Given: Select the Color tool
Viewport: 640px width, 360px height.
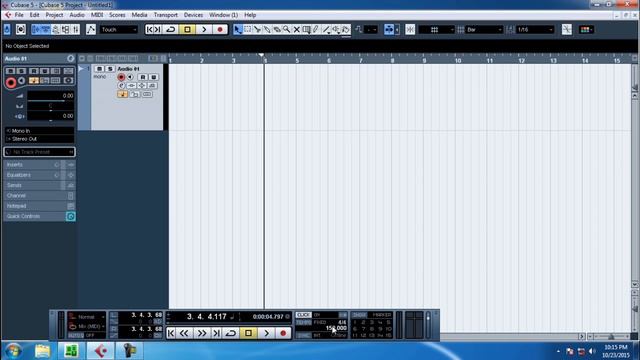Looking at the screenshot, I should coord(346,29).
